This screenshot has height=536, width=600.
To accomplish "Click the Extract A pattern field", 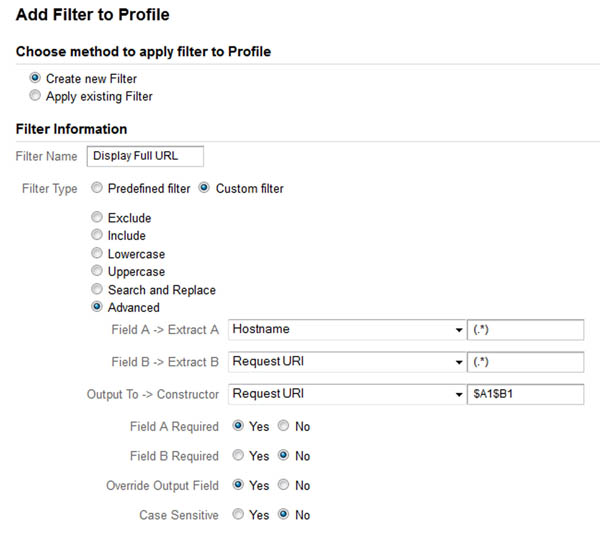I will point(525,330).
